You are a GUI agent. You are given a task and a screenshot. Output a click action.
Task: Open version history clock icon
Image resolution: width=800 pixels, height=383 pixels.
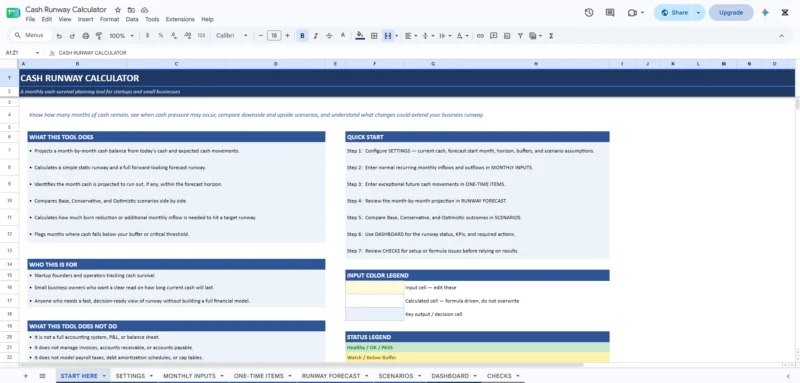589,13
